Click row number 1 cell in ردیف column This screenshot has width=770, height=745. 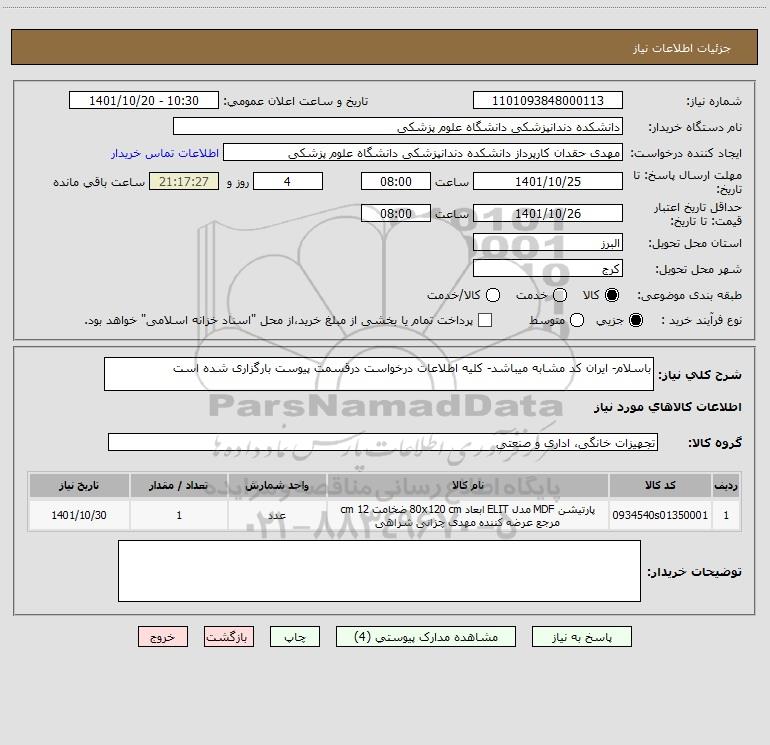coord(726,515)
